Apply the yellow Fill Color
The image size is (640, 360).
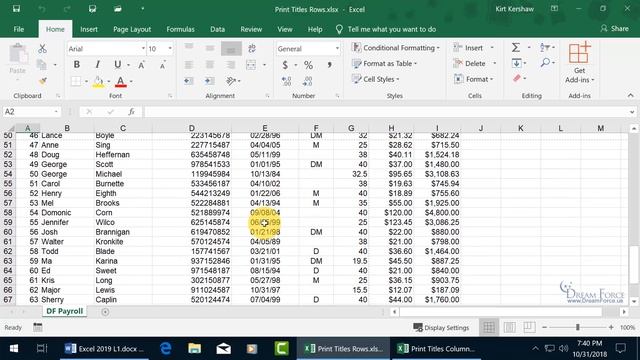[x=98, y=81]
